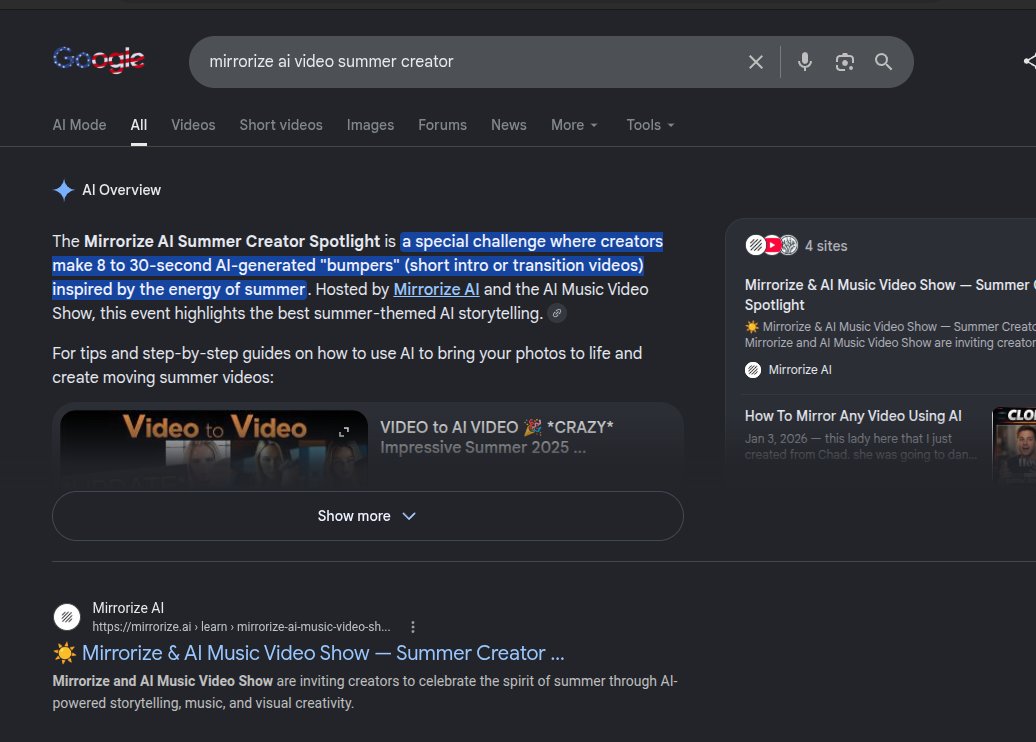Click the Jan 3, 2026 snippet text
Viewport: 1036px width, 742px height.
(x=861, y=447)
